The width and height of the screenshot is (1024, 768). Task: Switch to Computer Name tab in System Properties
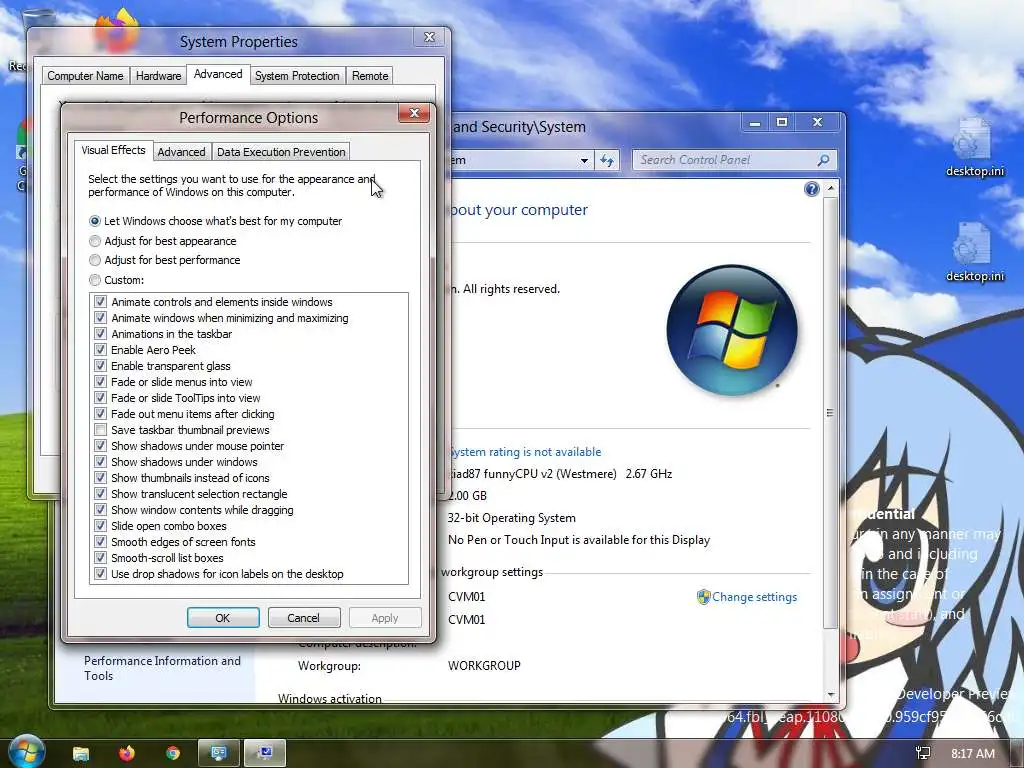tap(86, 76)
